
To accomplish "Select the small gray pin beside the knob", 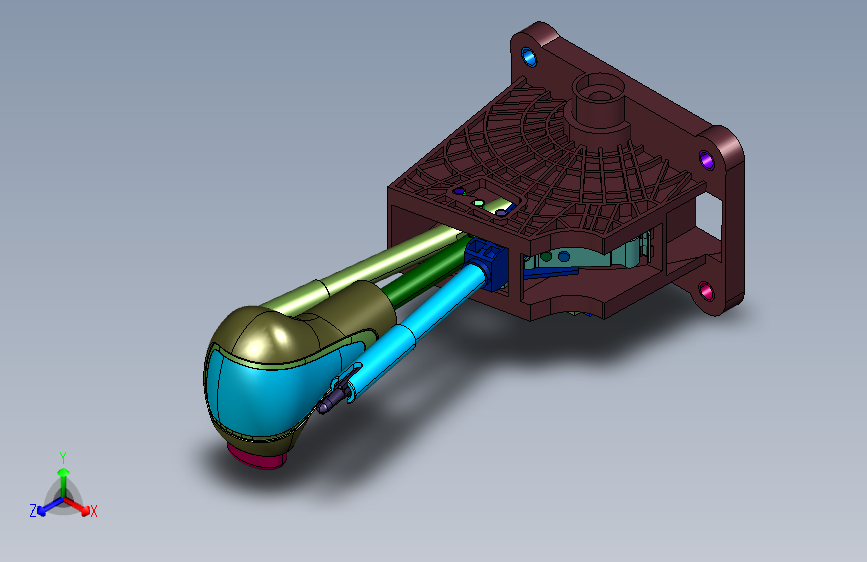I will 332,401.
